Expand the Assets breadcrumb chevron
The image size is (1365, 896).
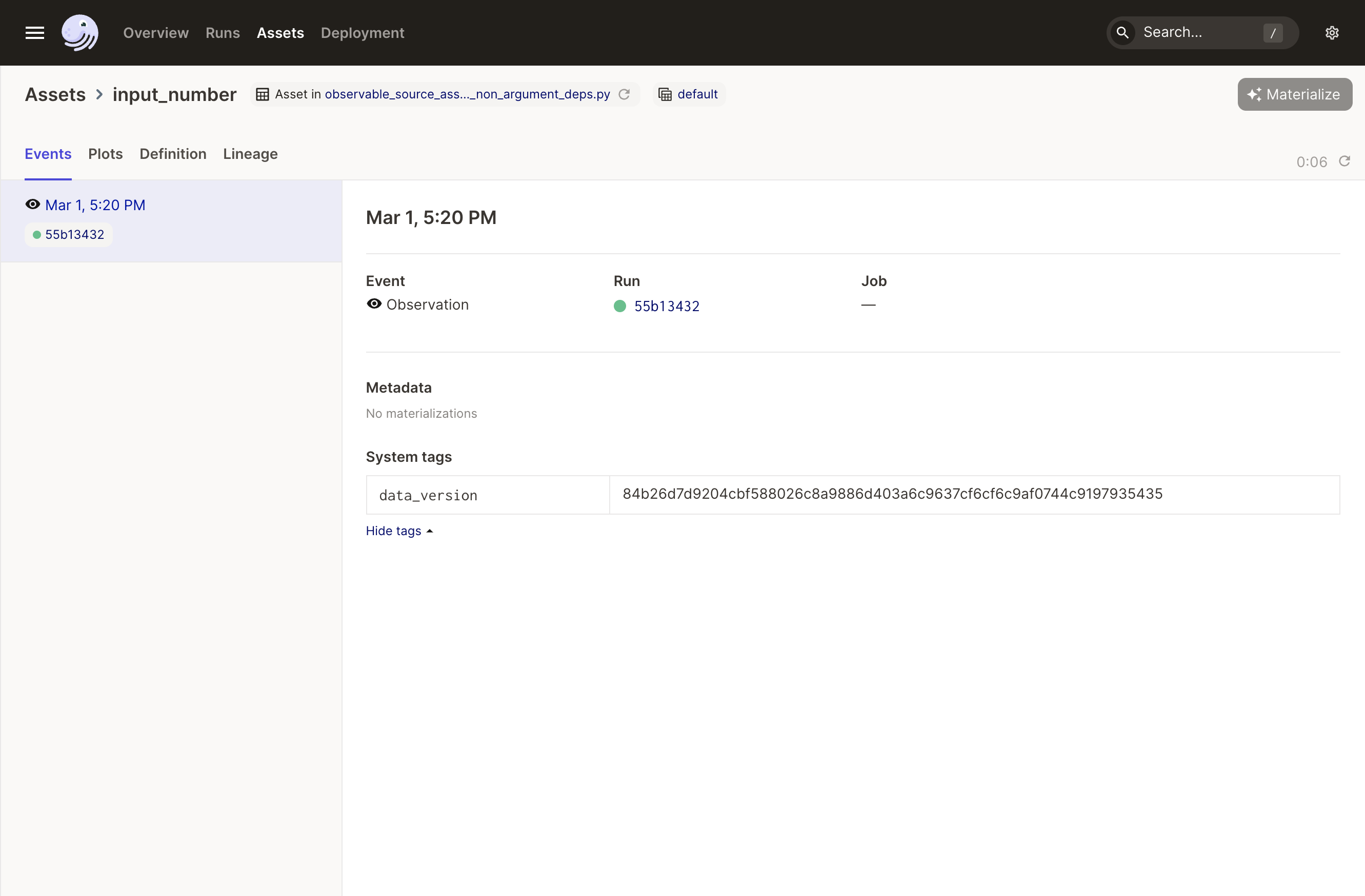point(98,95)
